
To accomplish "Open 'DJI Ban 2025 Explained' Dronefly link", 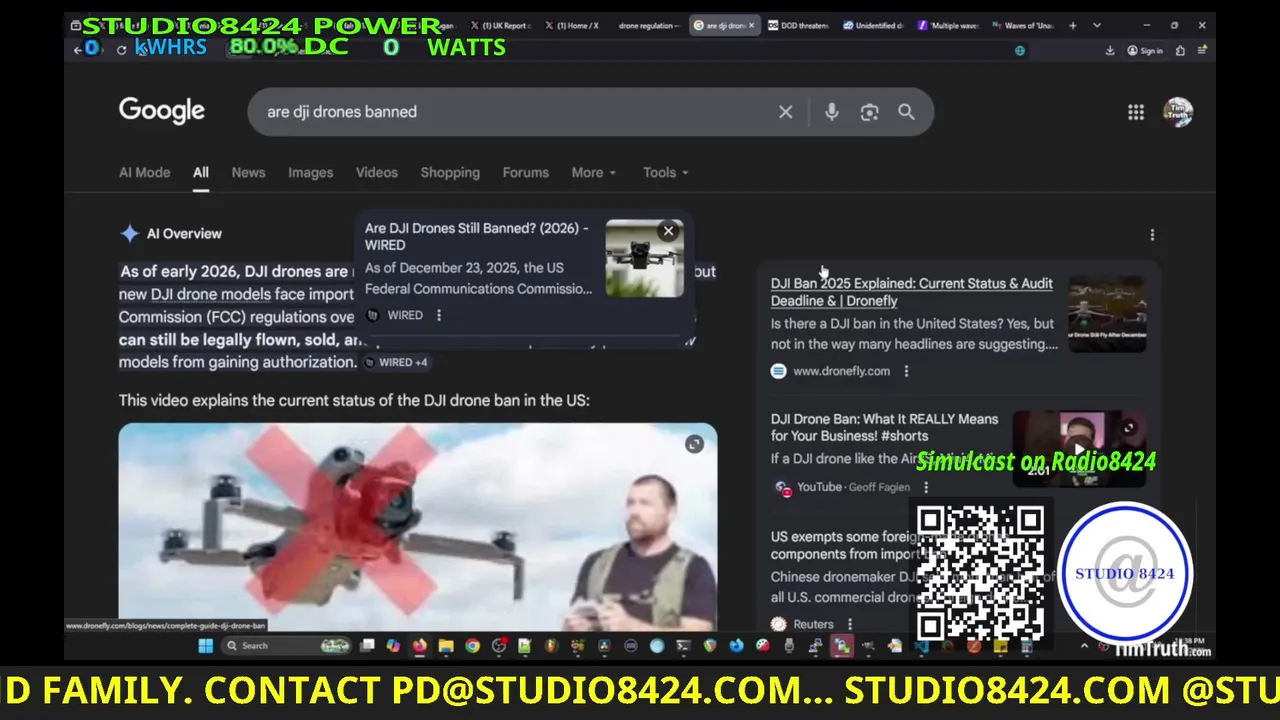I will tap(911, 292).
